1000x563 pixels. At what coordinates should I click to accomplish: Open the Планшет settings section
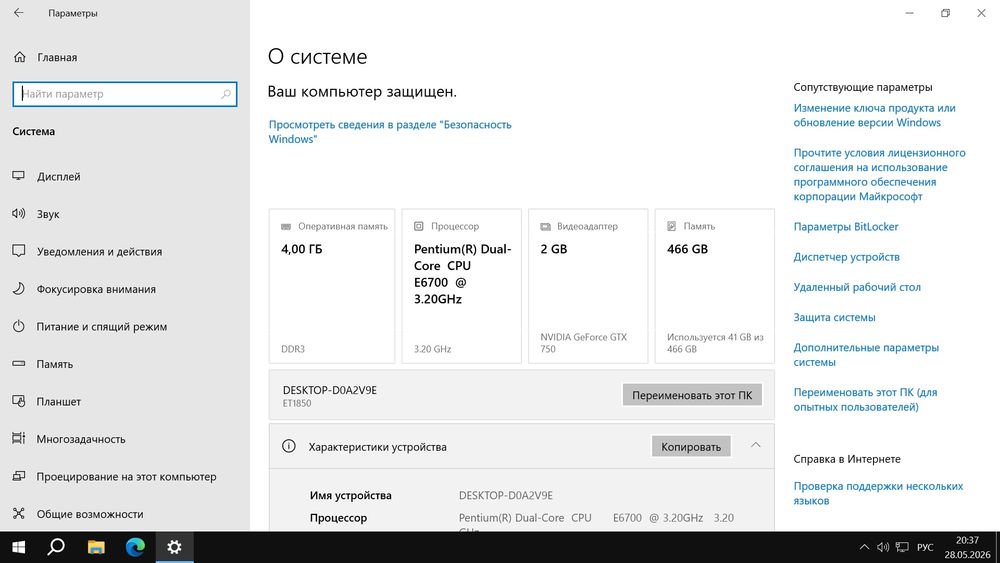(x=125, y=402)
